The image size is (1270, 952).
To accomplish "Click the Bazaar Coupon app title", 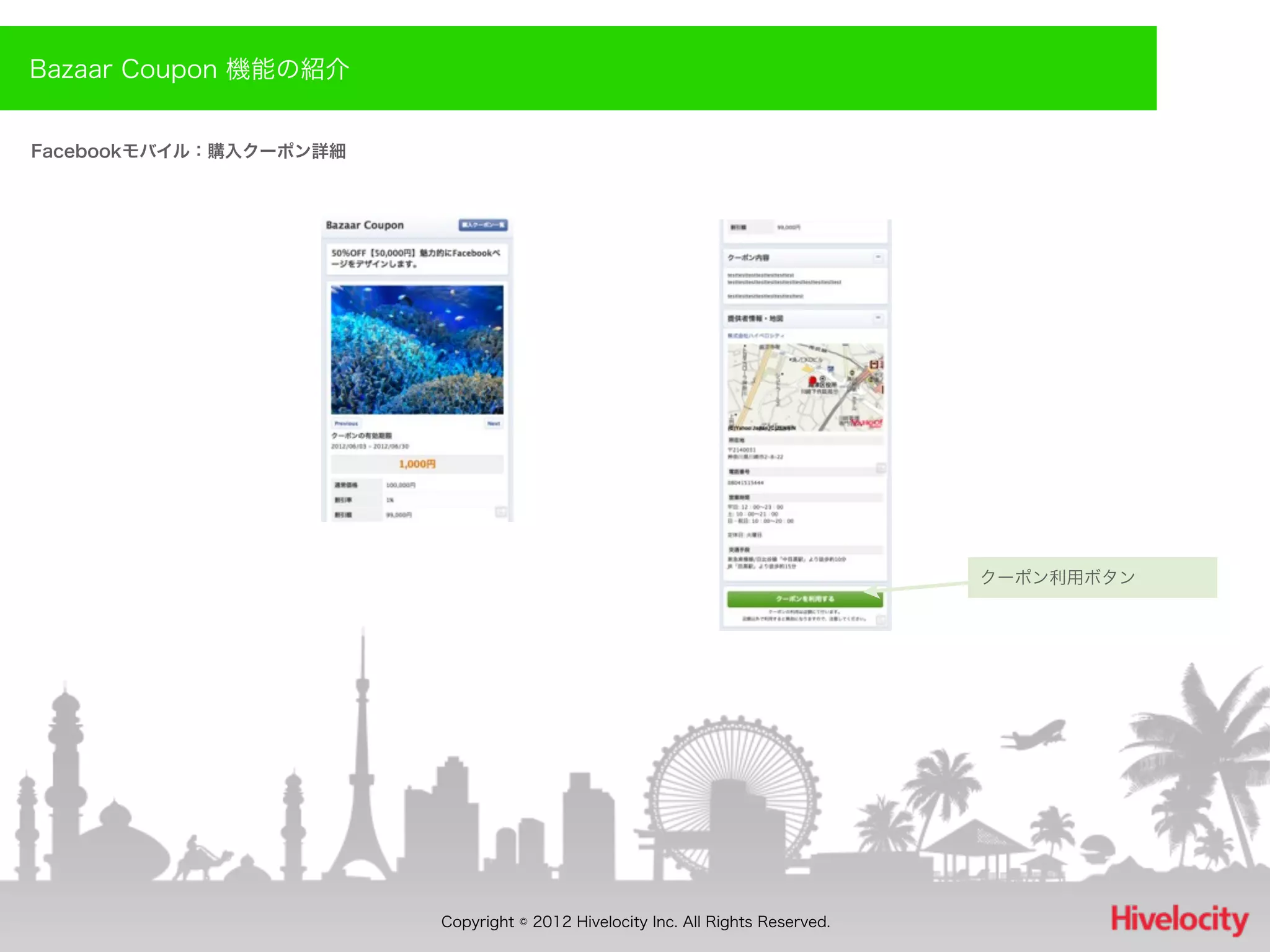I will click(x=365, y=225).
